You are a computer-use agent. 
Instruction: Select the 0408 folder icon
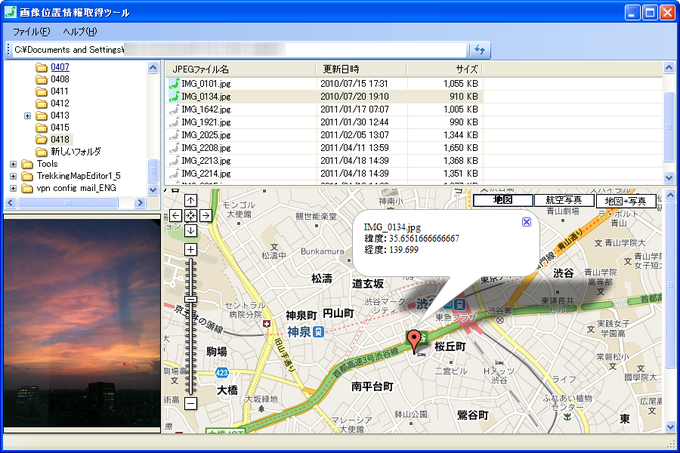pos(41,79)
